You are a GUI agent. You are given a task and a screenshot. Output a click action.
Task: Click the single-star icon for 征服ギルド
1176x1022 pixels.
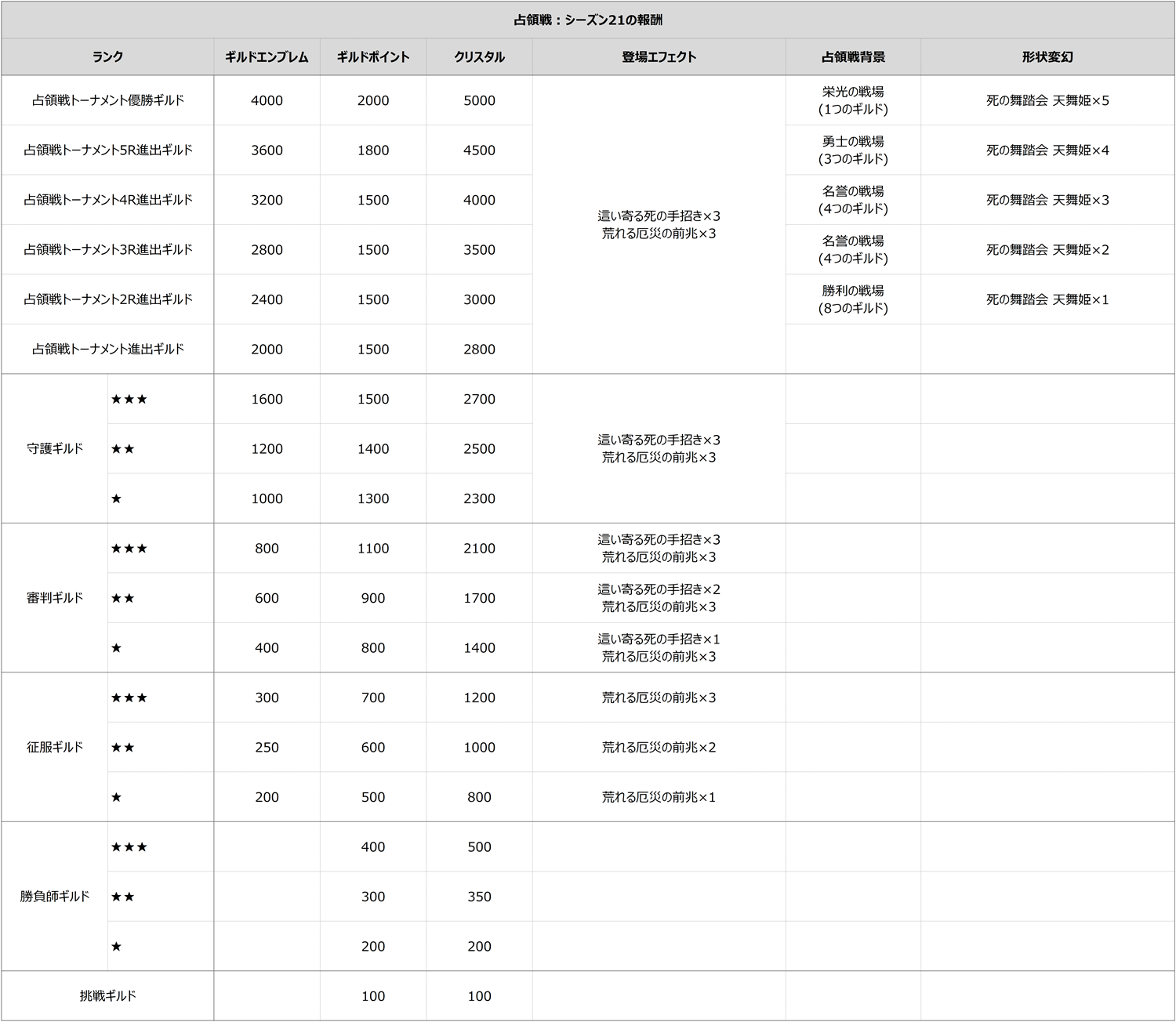tap(117, 798)
